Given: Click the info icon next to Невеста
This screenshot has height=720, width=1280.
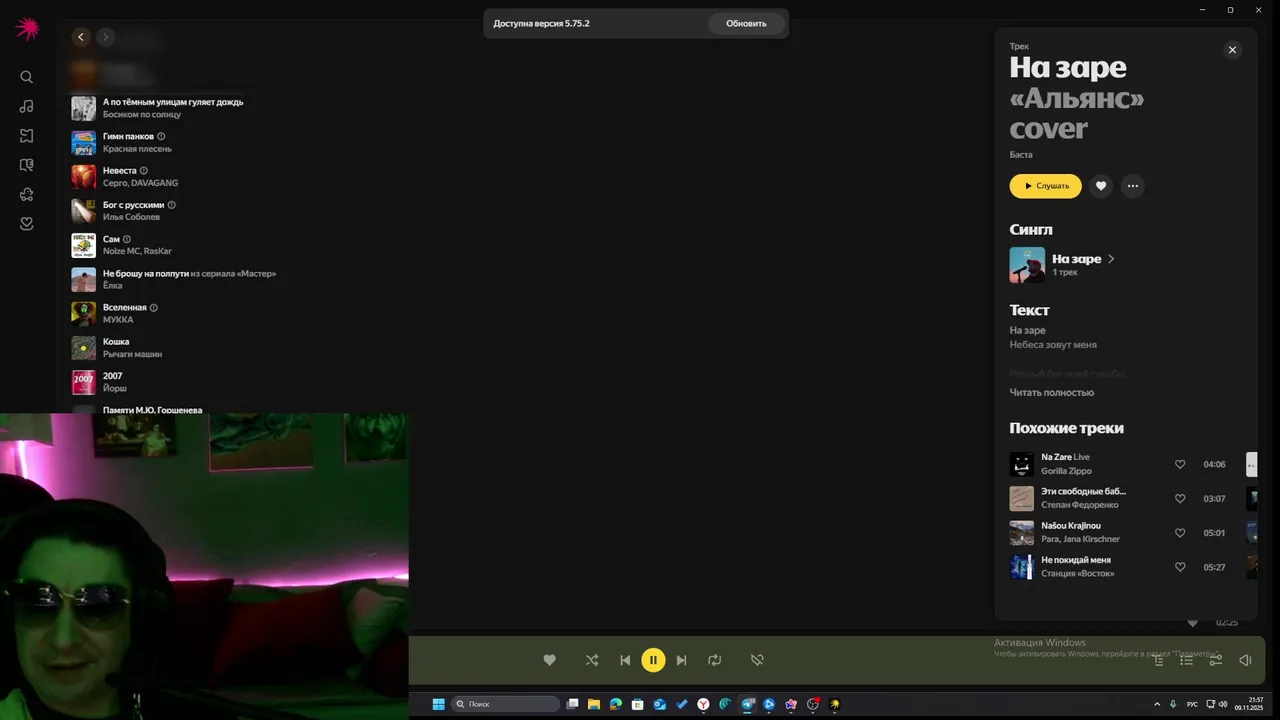Looking at the screenshot, I should (144, 171).
